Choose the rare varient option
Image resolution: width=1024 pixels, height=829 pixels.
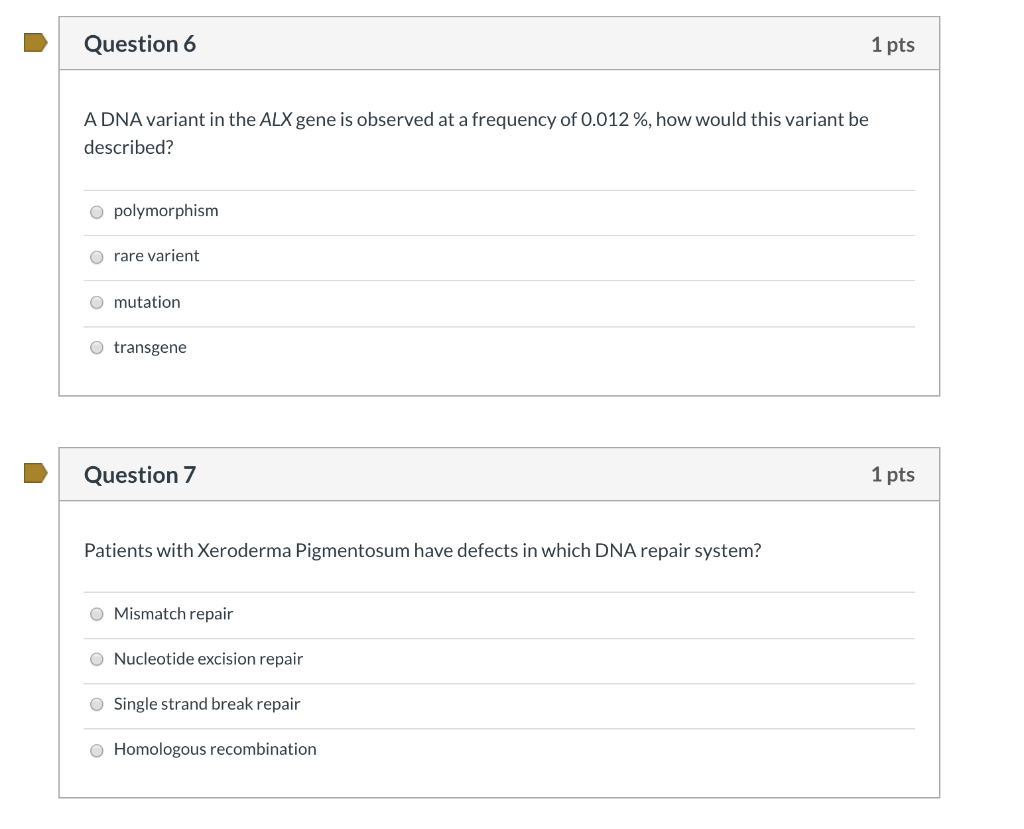coord(97,257)
